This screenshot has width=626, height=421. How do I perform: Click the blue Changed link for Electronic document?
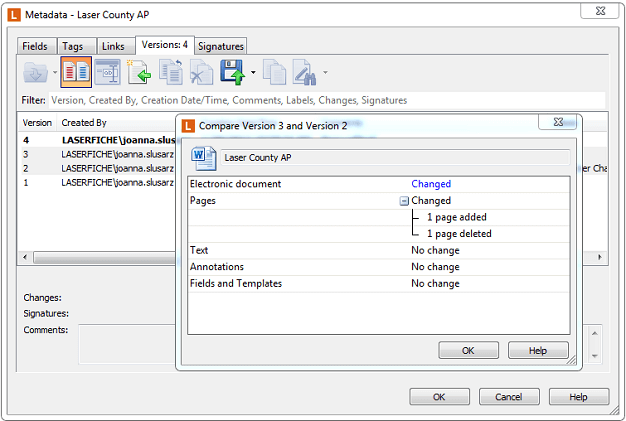[x=431, y=184]
